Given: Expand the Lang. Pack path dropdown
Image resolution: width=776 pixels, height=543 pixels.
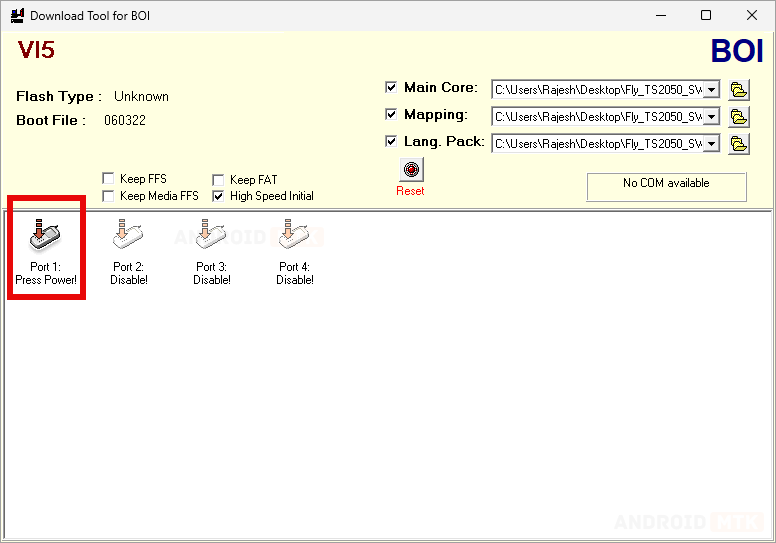Looking at the screenshot, I should [711, 144].
